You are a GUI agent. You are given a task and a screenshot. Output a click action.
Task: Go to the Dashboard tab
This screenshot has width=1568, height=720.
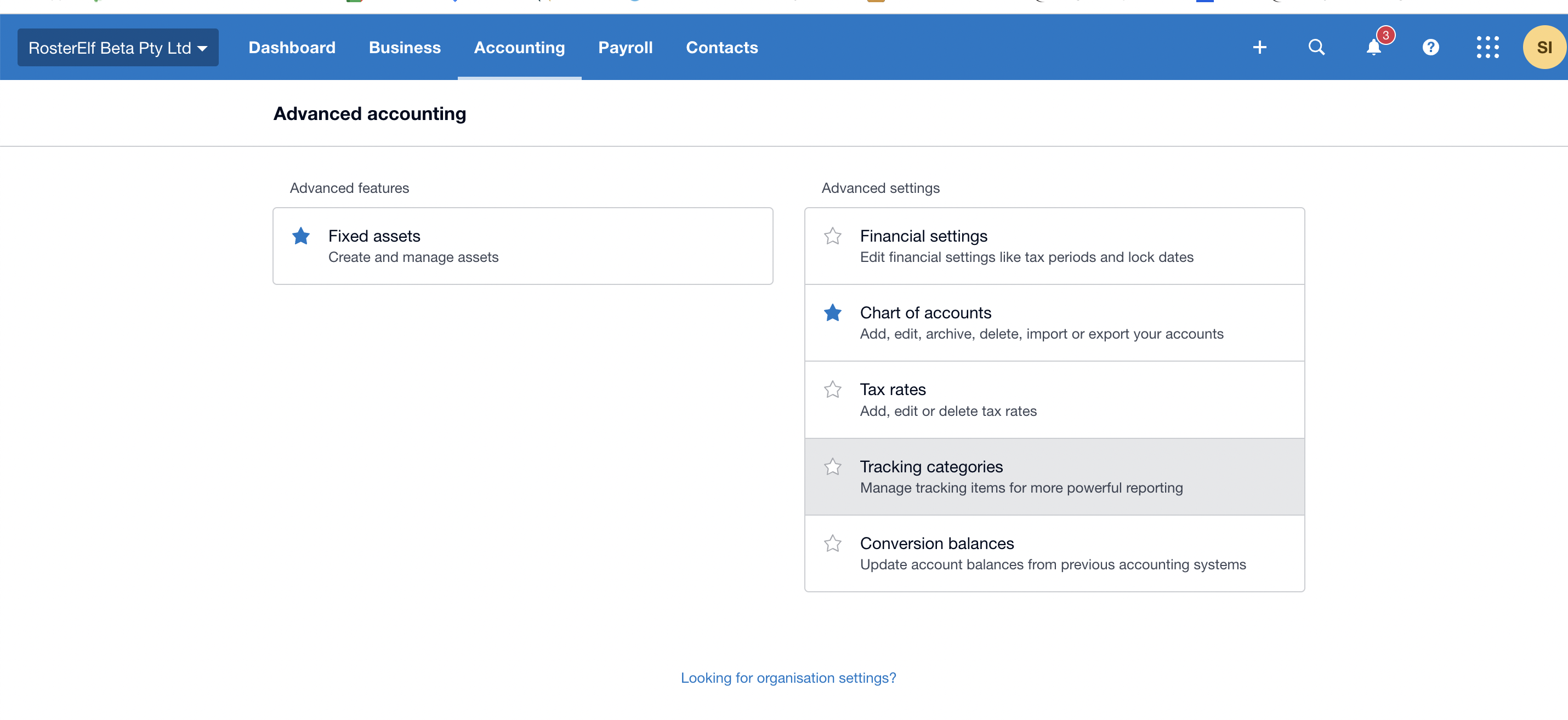pos(292,48)
